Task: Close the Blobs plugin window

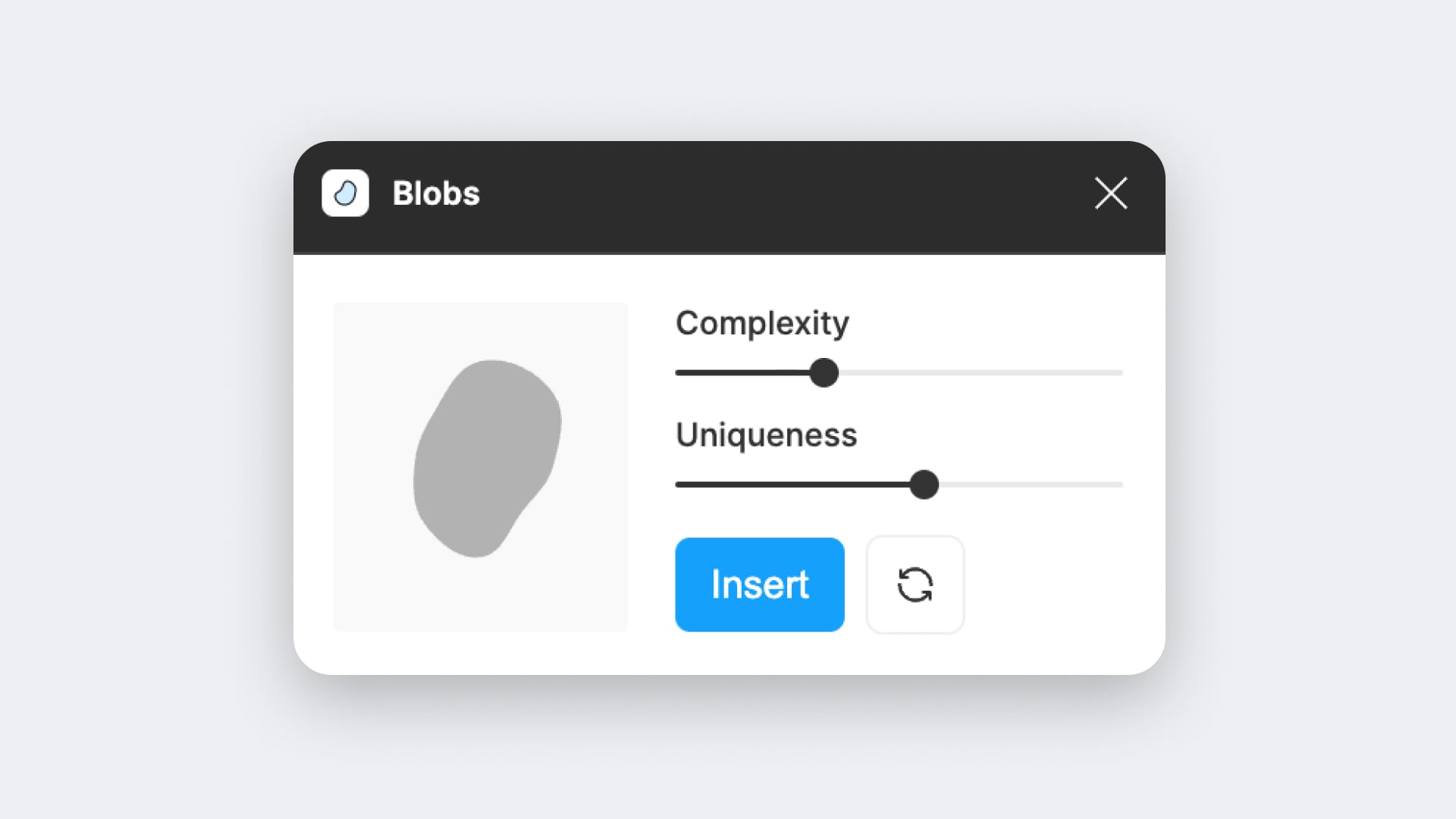Action: coord(1110,193)
